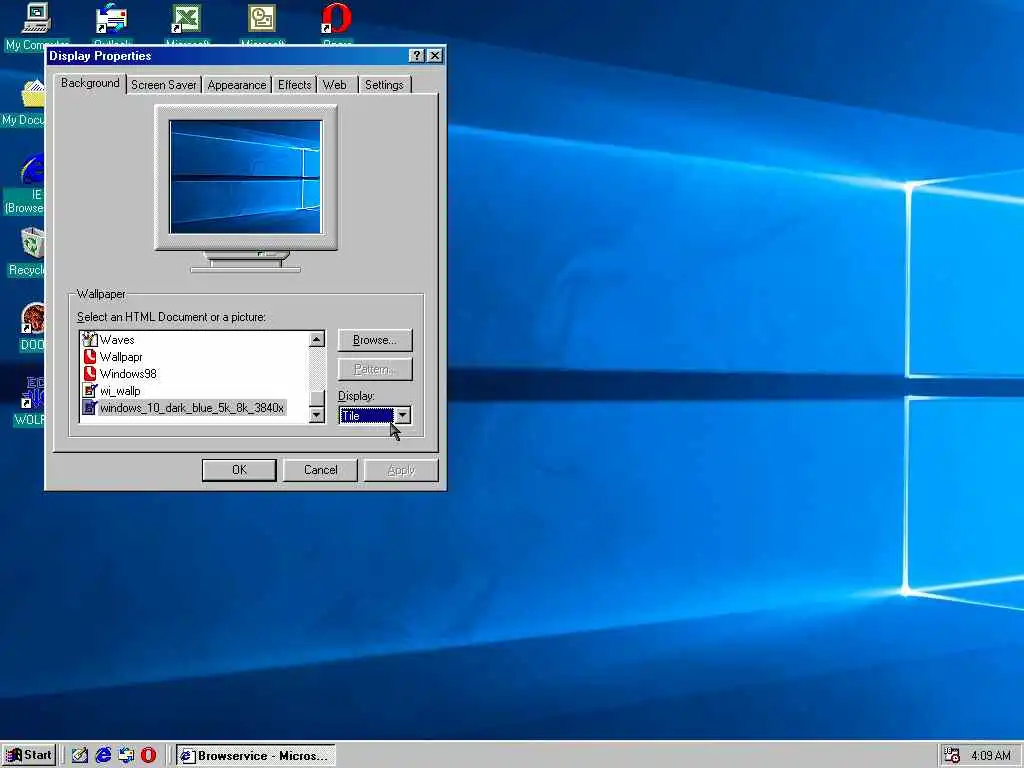This screenshot has width=1024, height=768.
Task: Go to the Web tab
Action: (334, 85)
